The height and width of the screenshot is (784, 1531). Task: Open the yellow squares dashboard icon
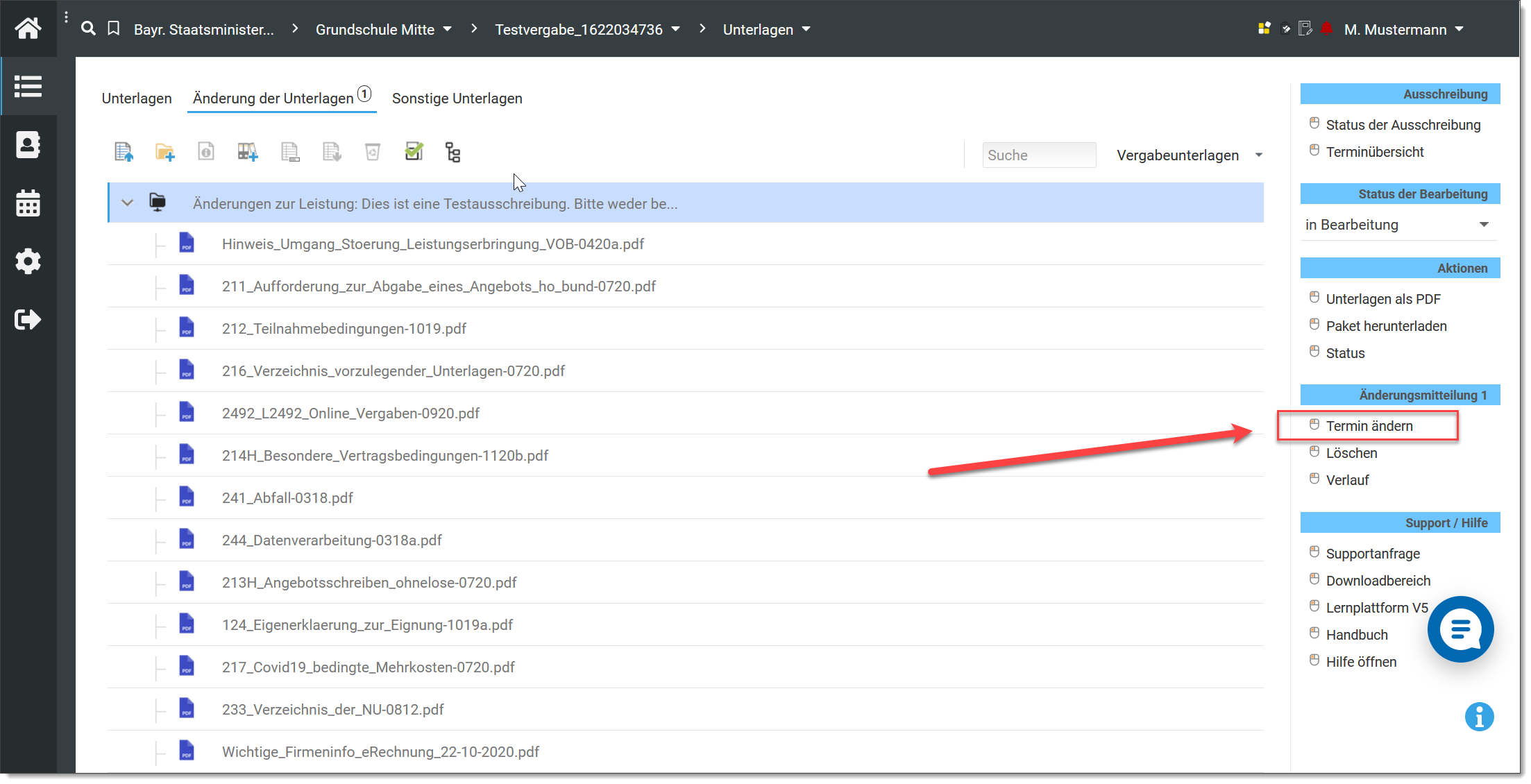pos(1264,28)
